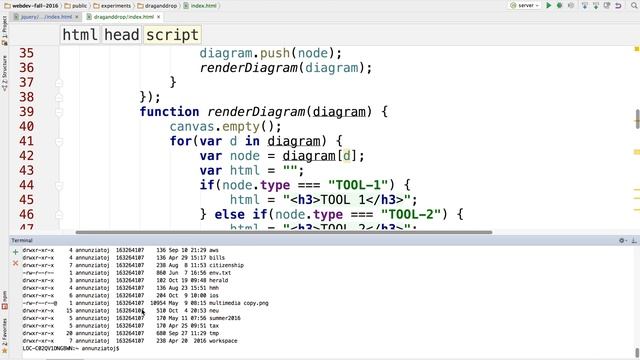The width and height of the screenshot is (640, 360).
Task: Click the public folder breadcrumb
Action: [76, 6]
